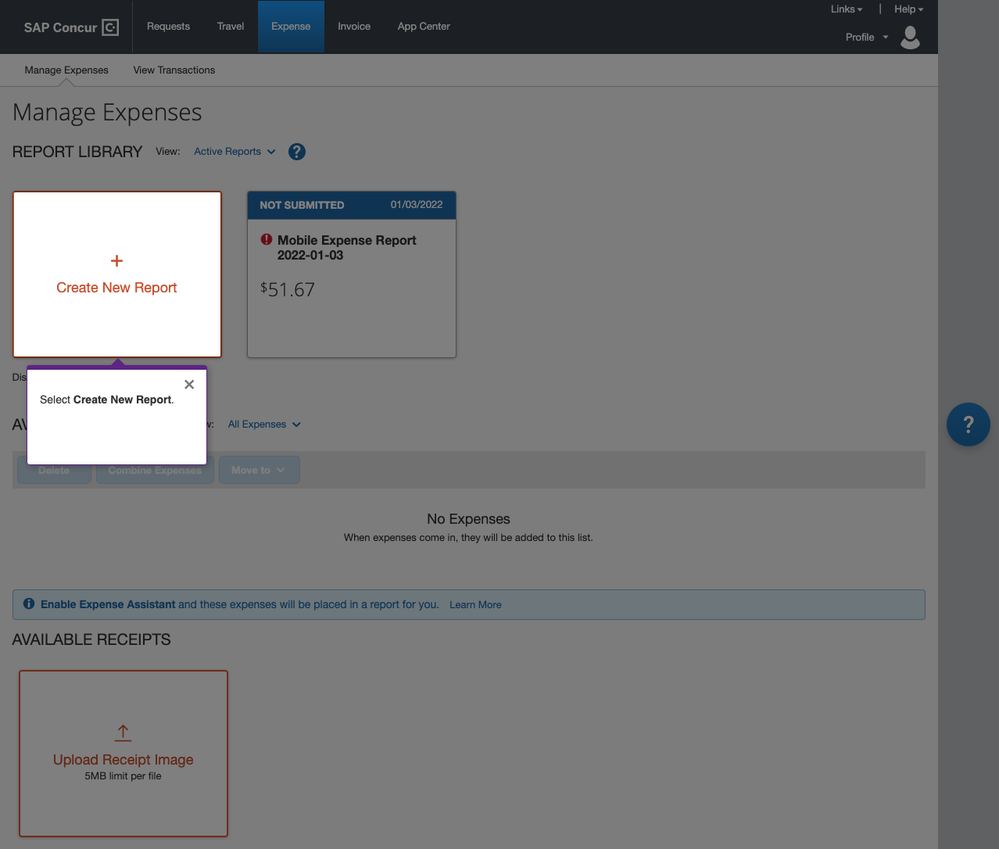Image resolution: width=999 pixels, height=849 pixels.
Task: Click the Learn More link
Action: click(475, 604)
